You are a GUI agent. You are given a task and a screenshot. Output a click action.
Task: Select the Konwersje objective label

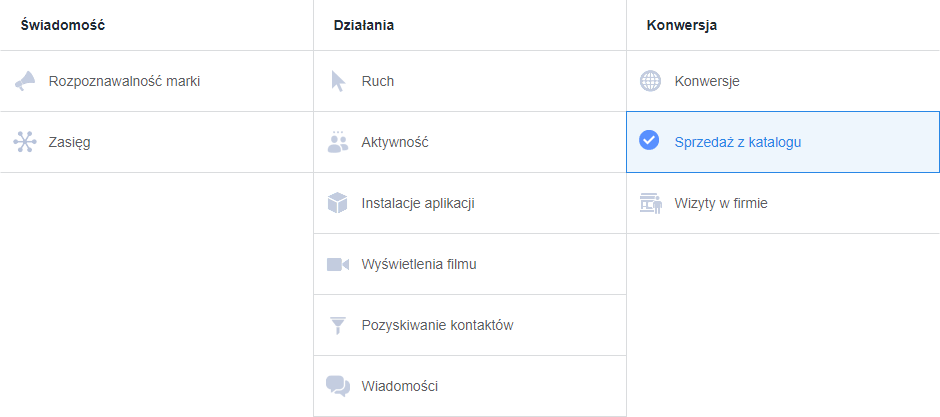coord(707,81)
